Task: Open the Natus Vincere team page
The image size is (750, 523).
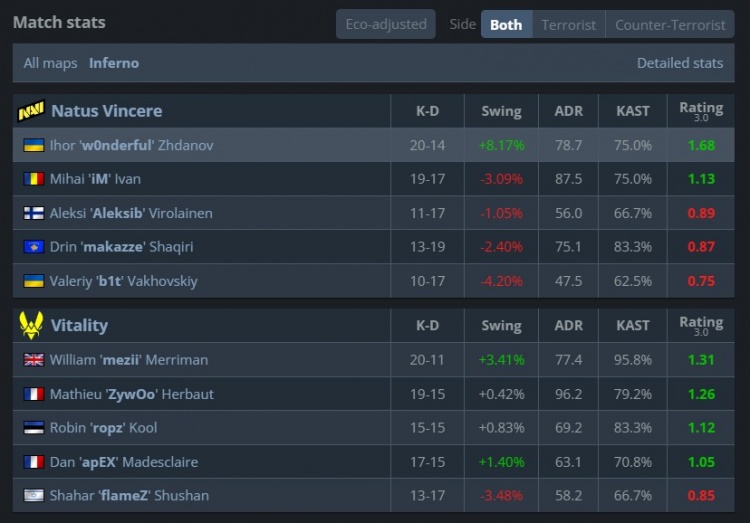Action: point(106,111)
